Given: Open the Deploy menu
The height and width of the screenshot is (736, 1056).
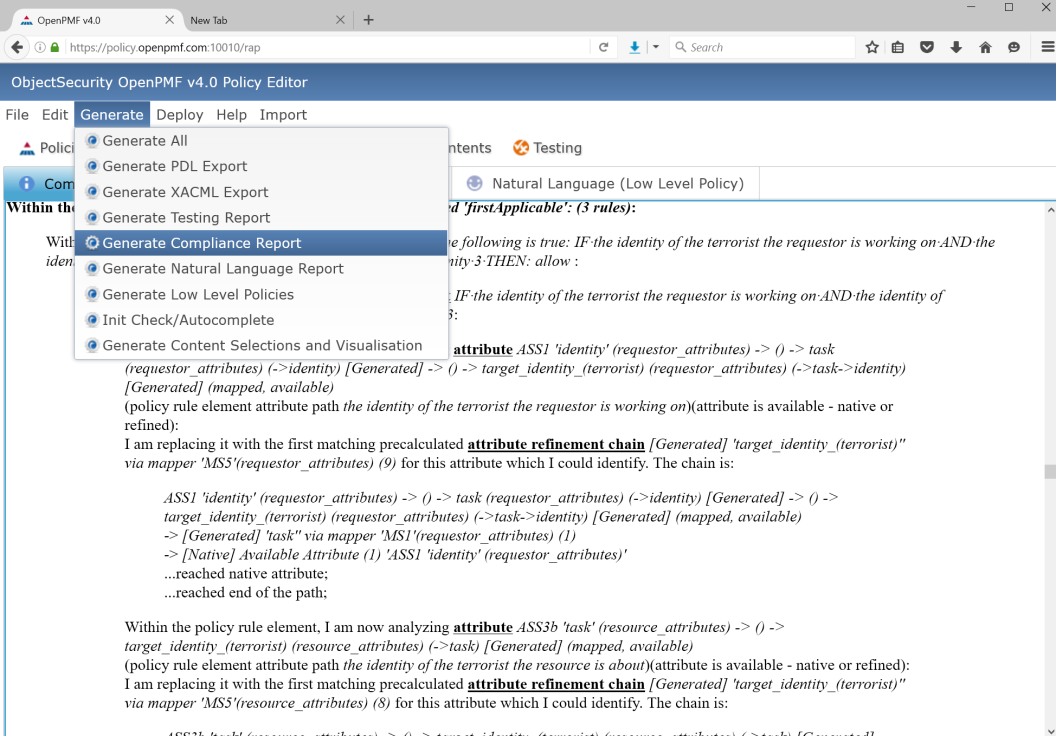Looking at the screenshot, I should coord(180,114).
